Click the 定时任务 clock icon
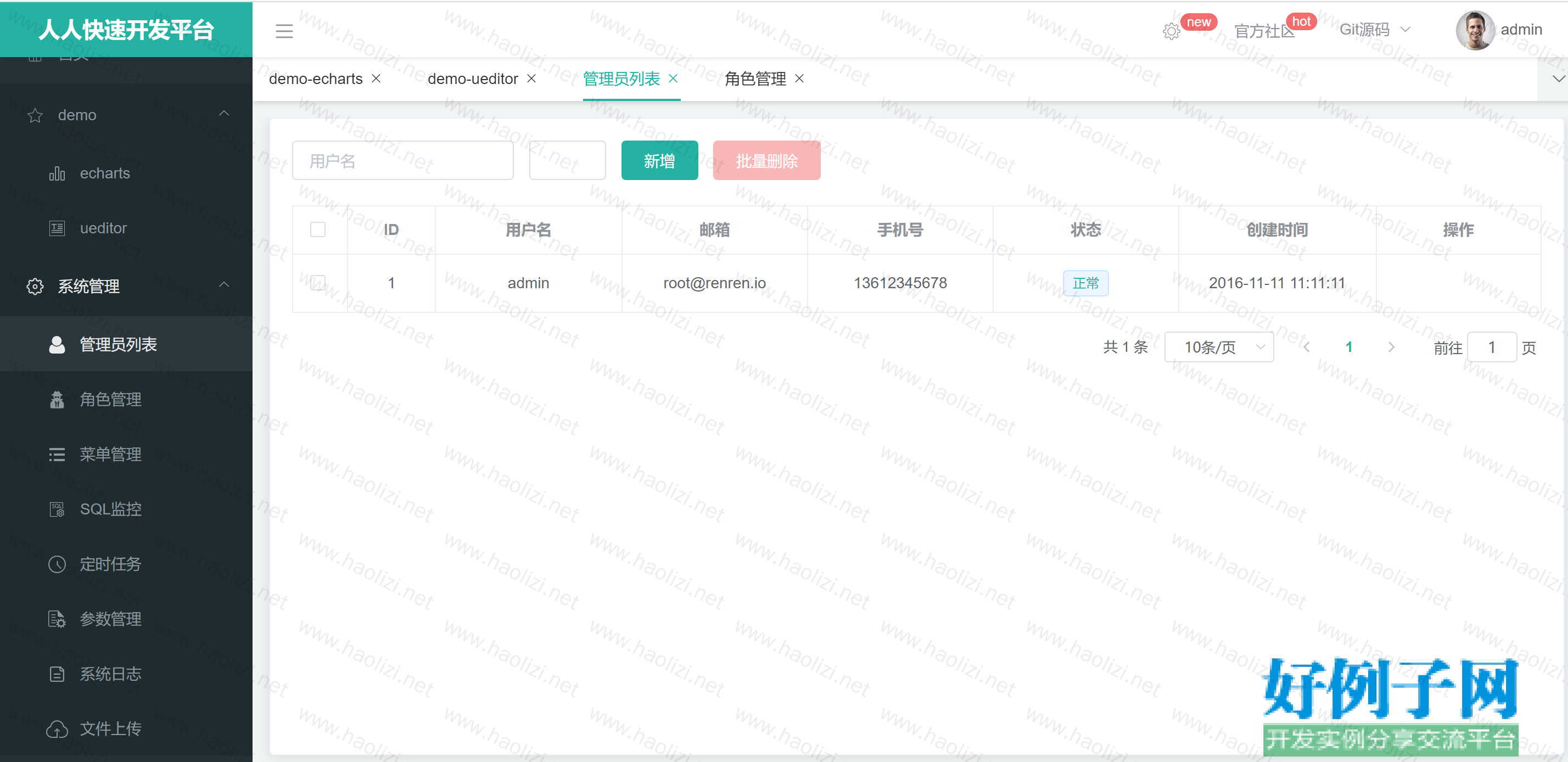The height and width of the screenshot is (762, 1568). coord(57,564)
